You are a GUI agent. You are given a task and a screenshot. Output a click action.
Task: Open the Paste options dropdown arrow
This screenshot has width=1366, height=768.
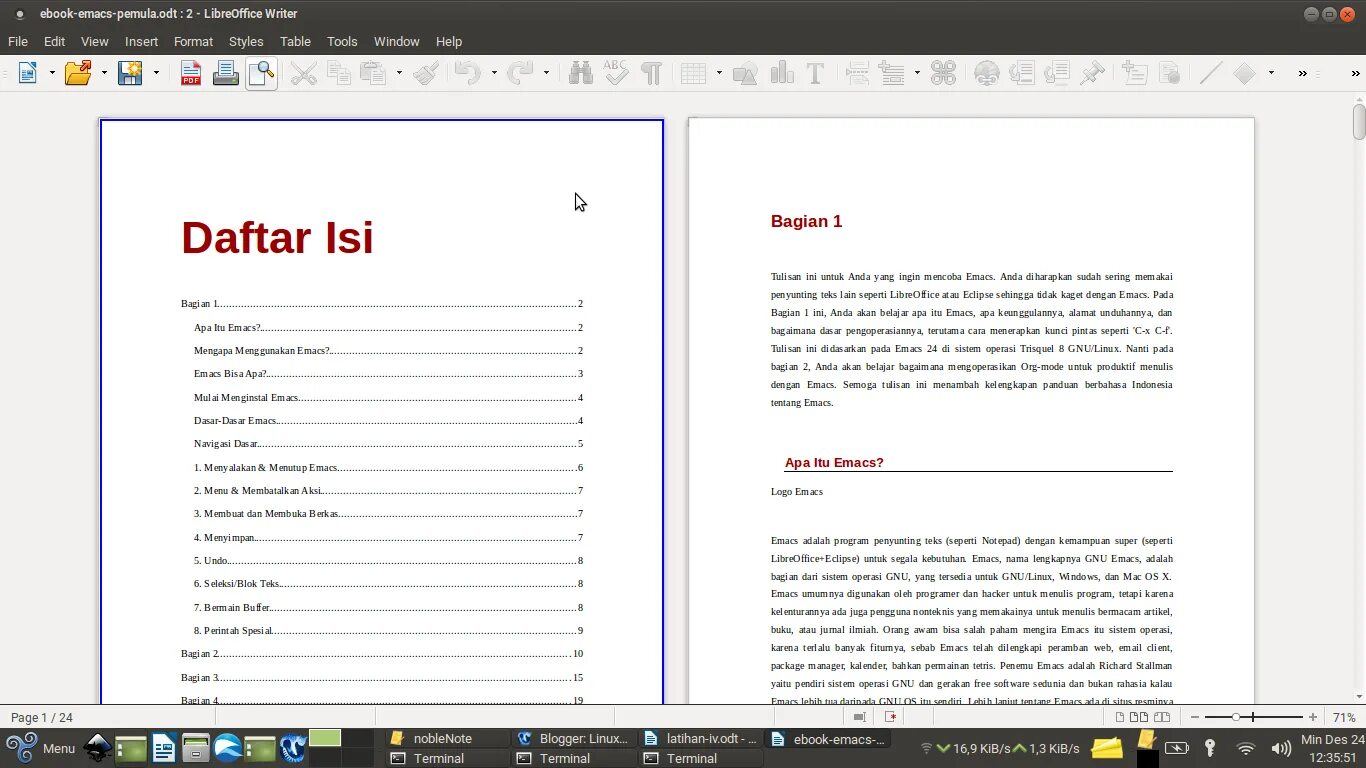click(399, 73)
